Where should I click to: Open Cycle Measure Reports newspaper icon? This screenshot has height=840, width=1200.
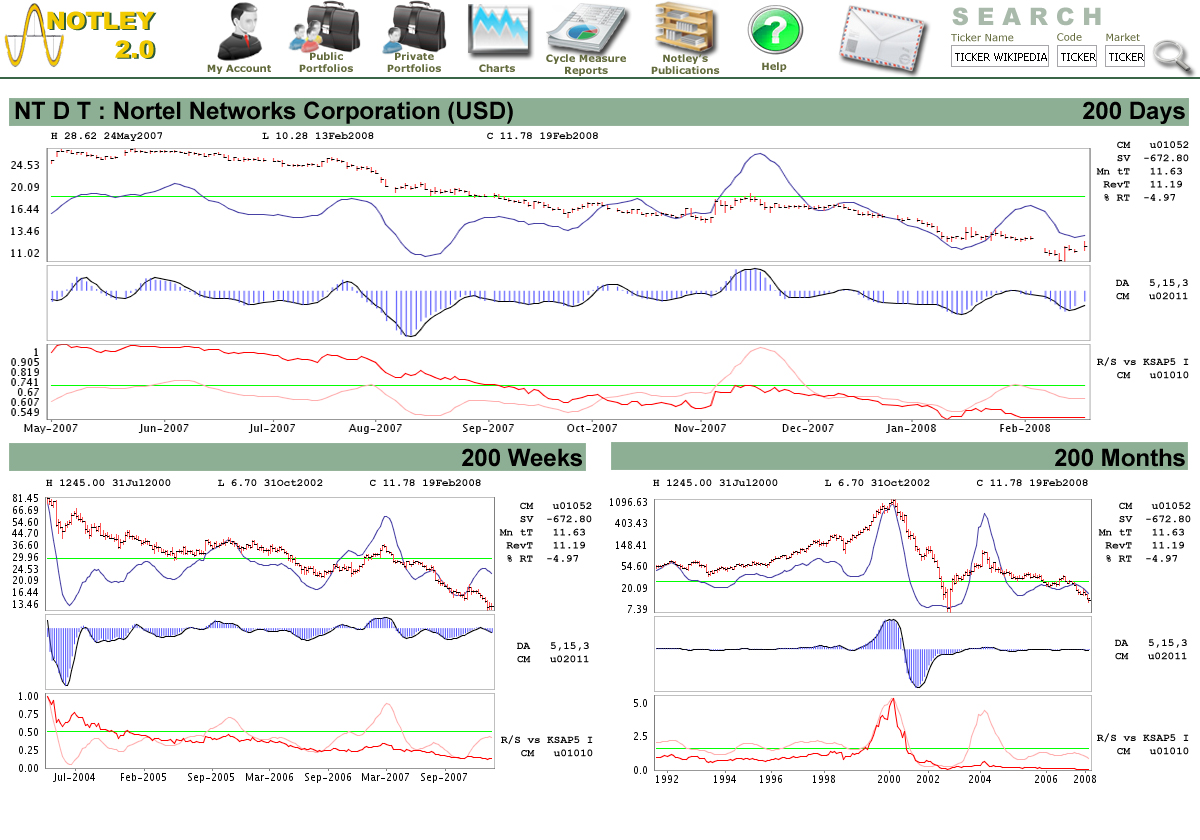(x=586, y=27)
